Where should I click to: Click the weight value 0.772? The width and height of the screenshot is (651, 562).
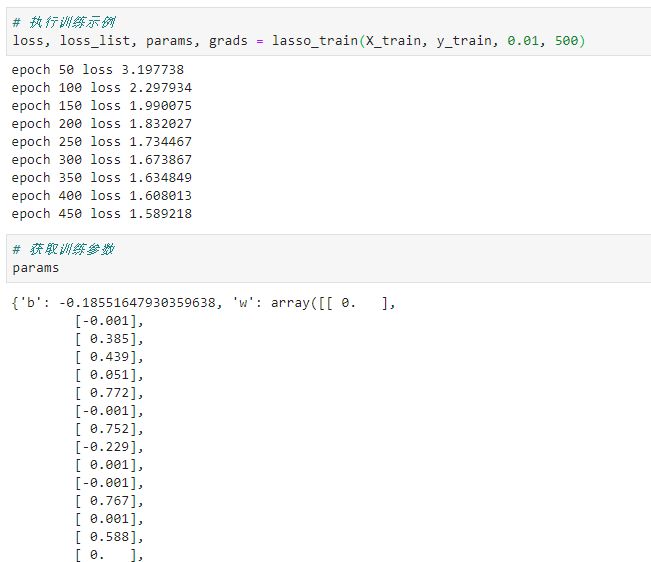(110, 393)
